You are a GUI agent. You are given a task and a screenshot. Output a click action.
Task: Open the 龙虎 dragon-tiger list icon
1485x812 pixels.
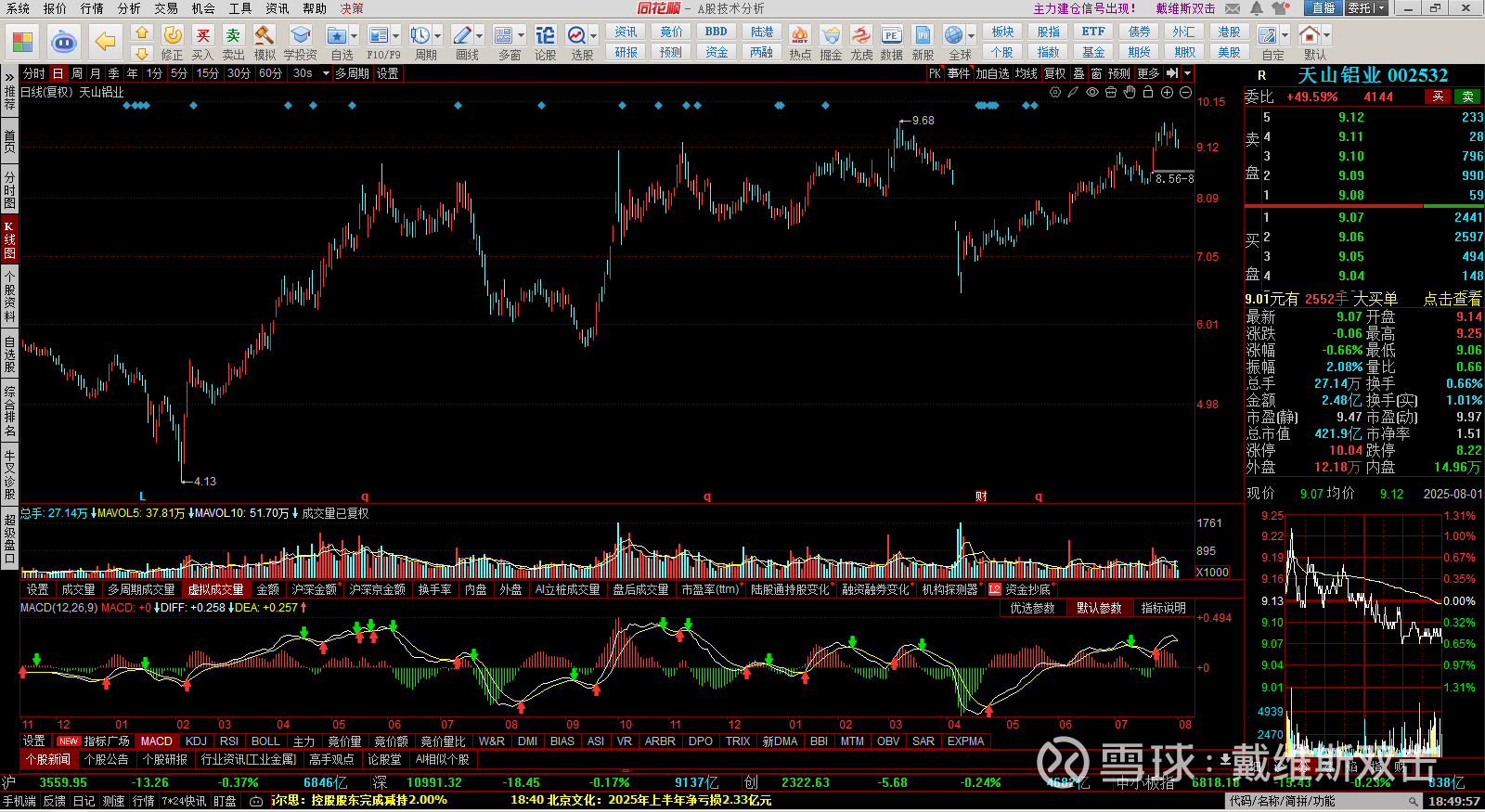tap(861, 35)
